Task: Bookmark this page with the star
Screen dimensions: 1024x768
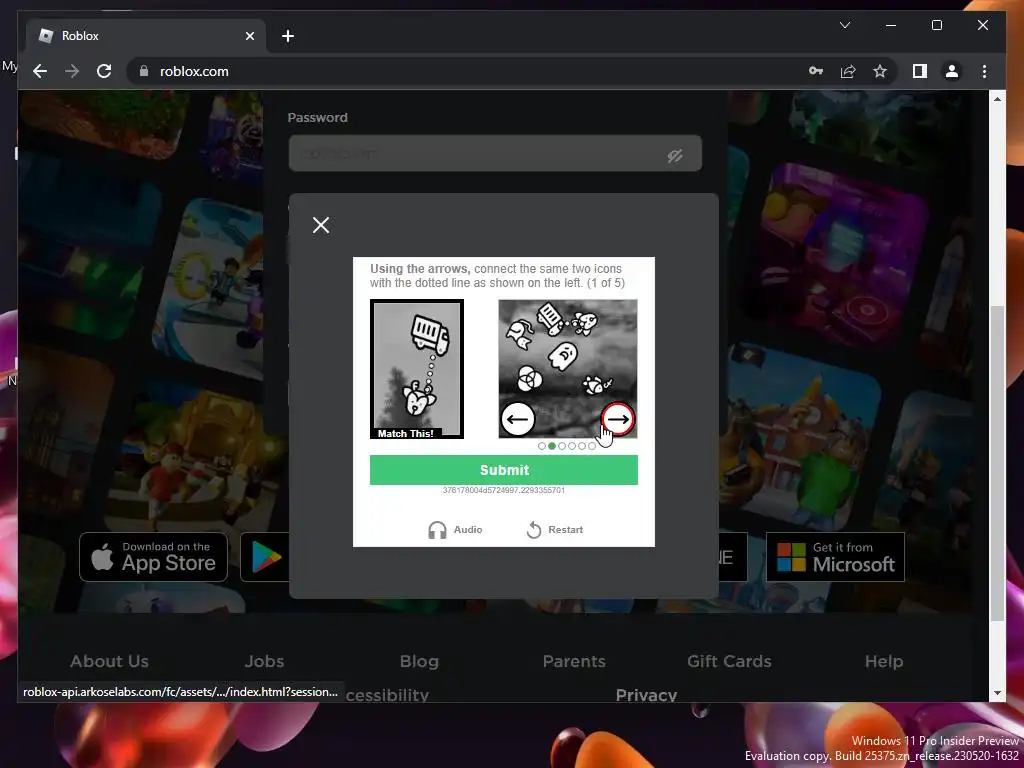Action: click(880, 71)
